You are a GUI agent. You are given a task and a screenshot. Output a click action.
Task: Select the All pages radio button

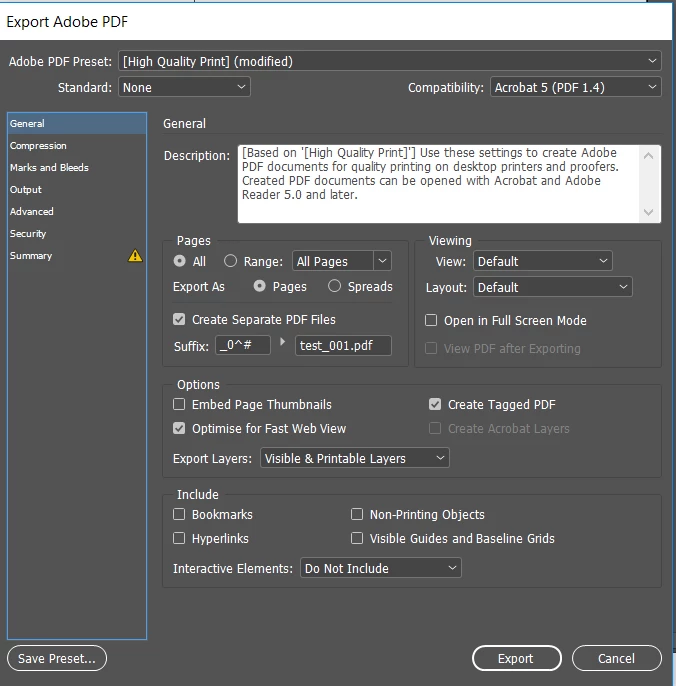[179, 261]
